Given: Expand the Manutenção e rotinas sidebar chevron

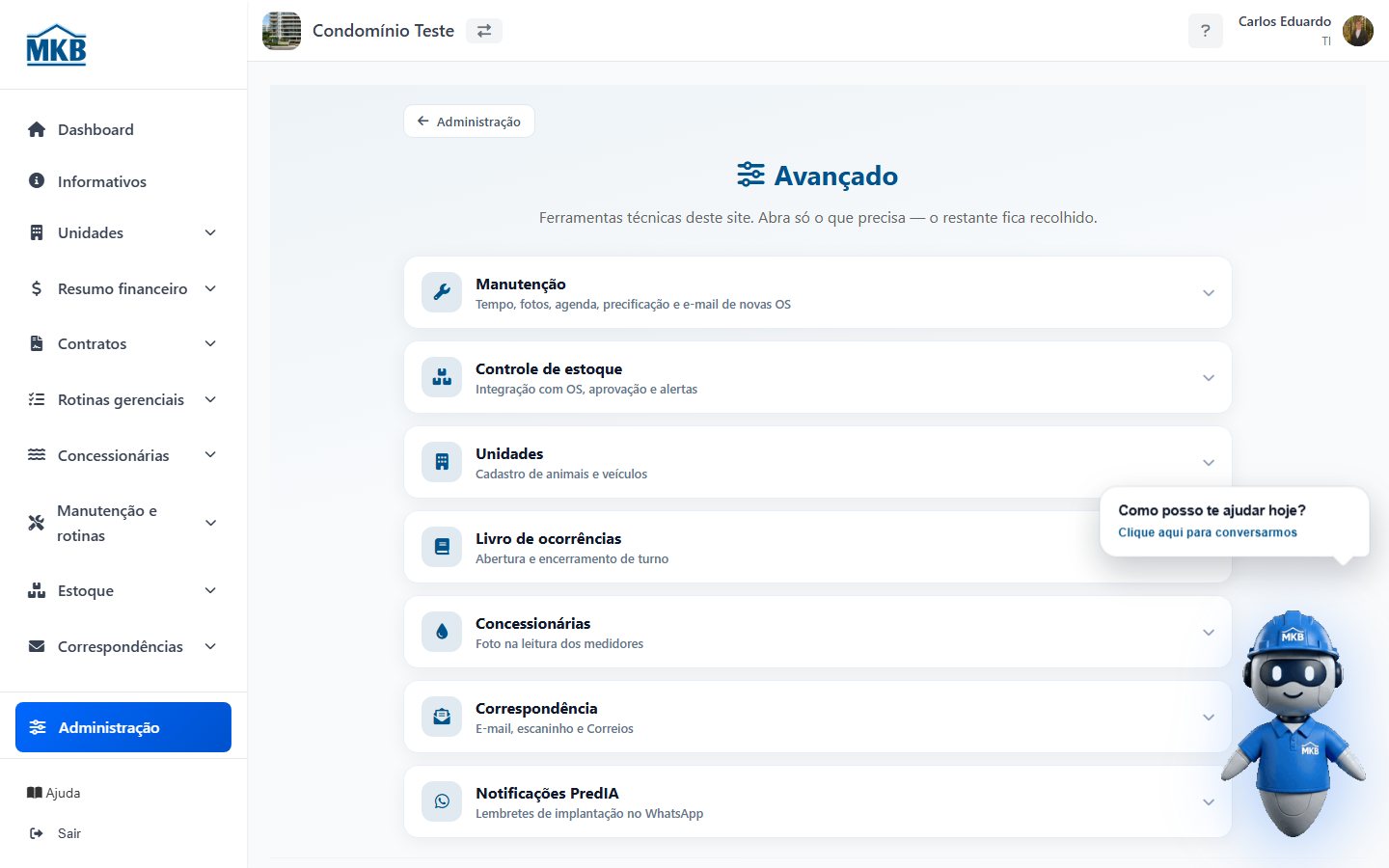Looking at the screenshot, I should click(x=210, y=523).
